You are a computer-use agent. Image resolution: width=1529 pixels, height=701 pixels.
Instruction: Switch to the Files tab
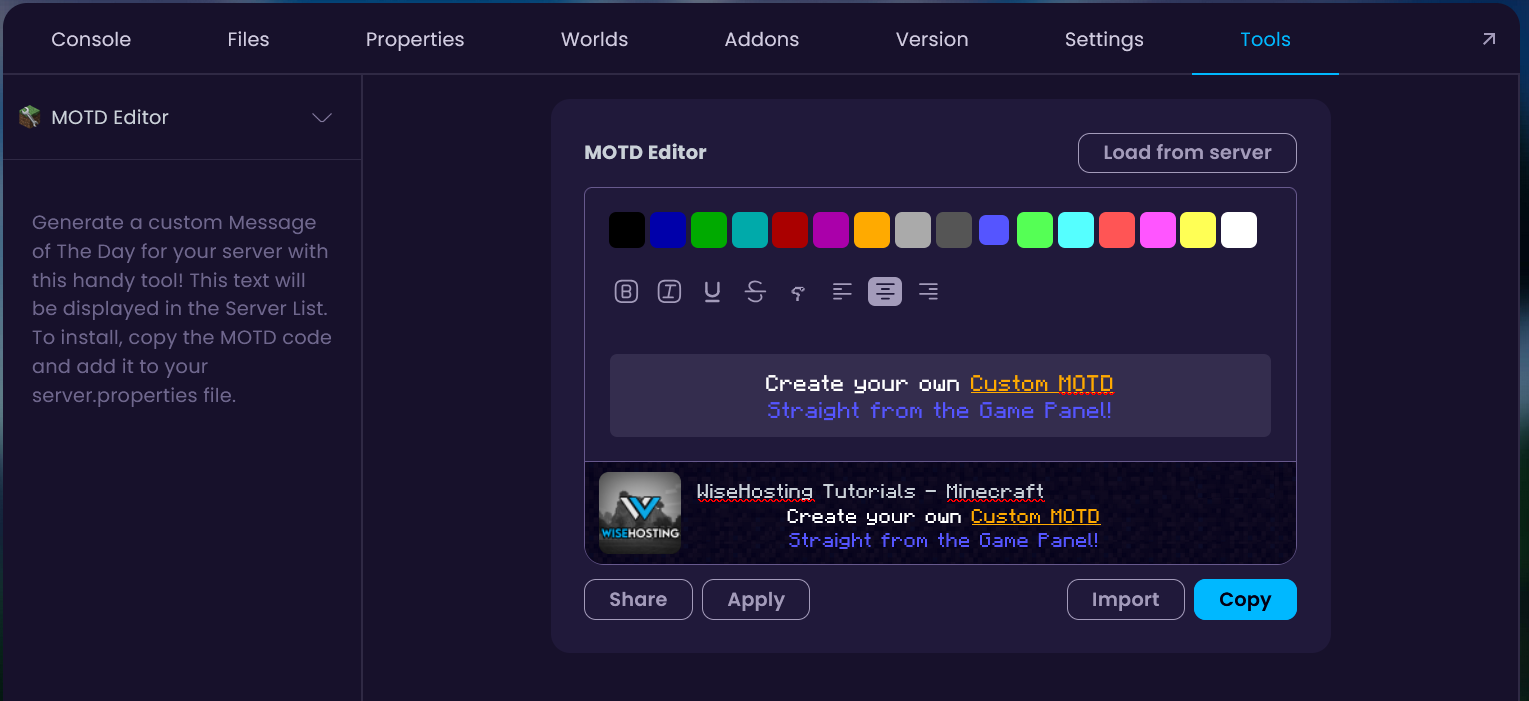pyautogui.click(x=248, y=40)
